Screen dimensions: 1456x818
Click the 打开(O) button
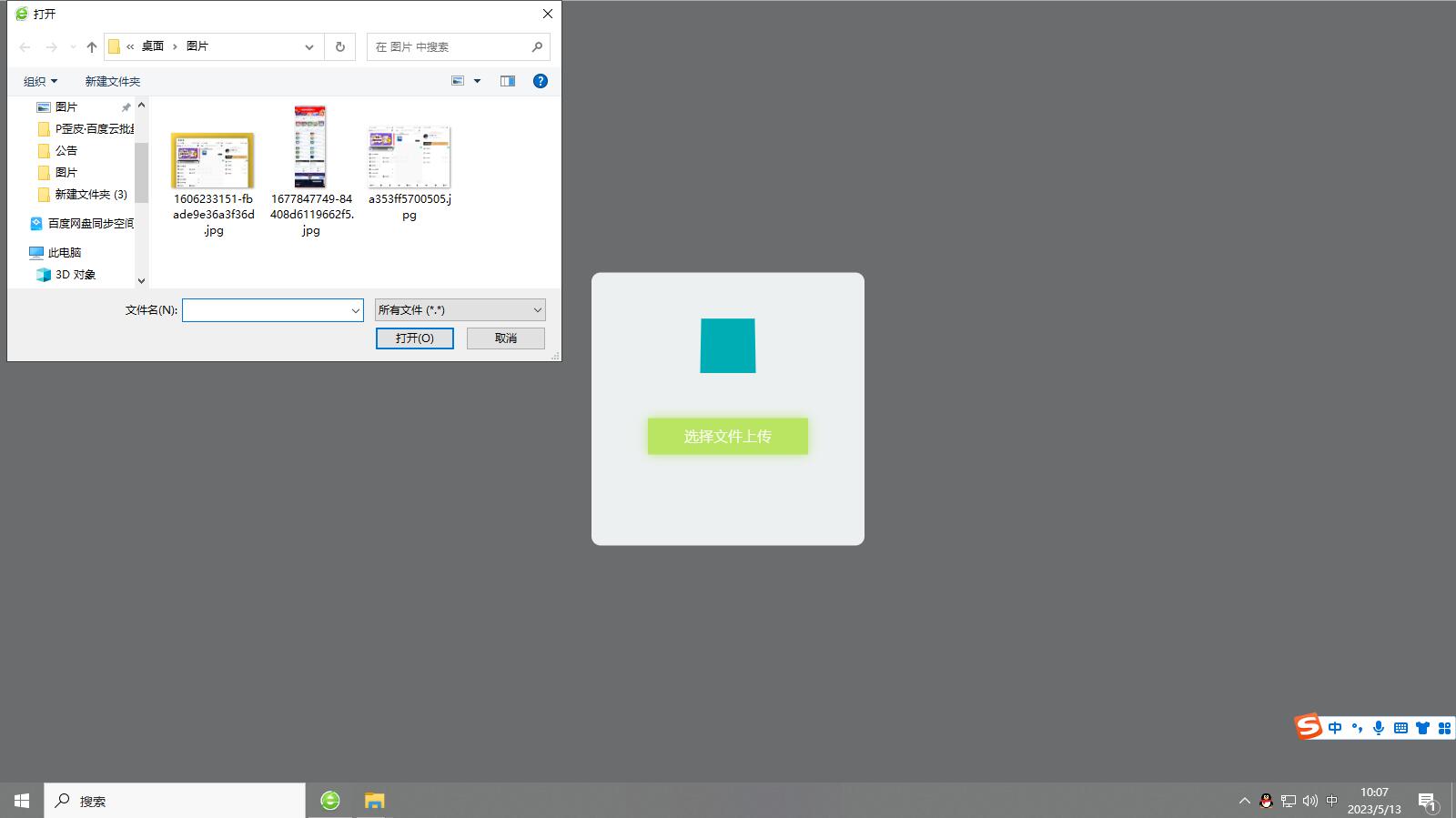[x=415, y=338]
